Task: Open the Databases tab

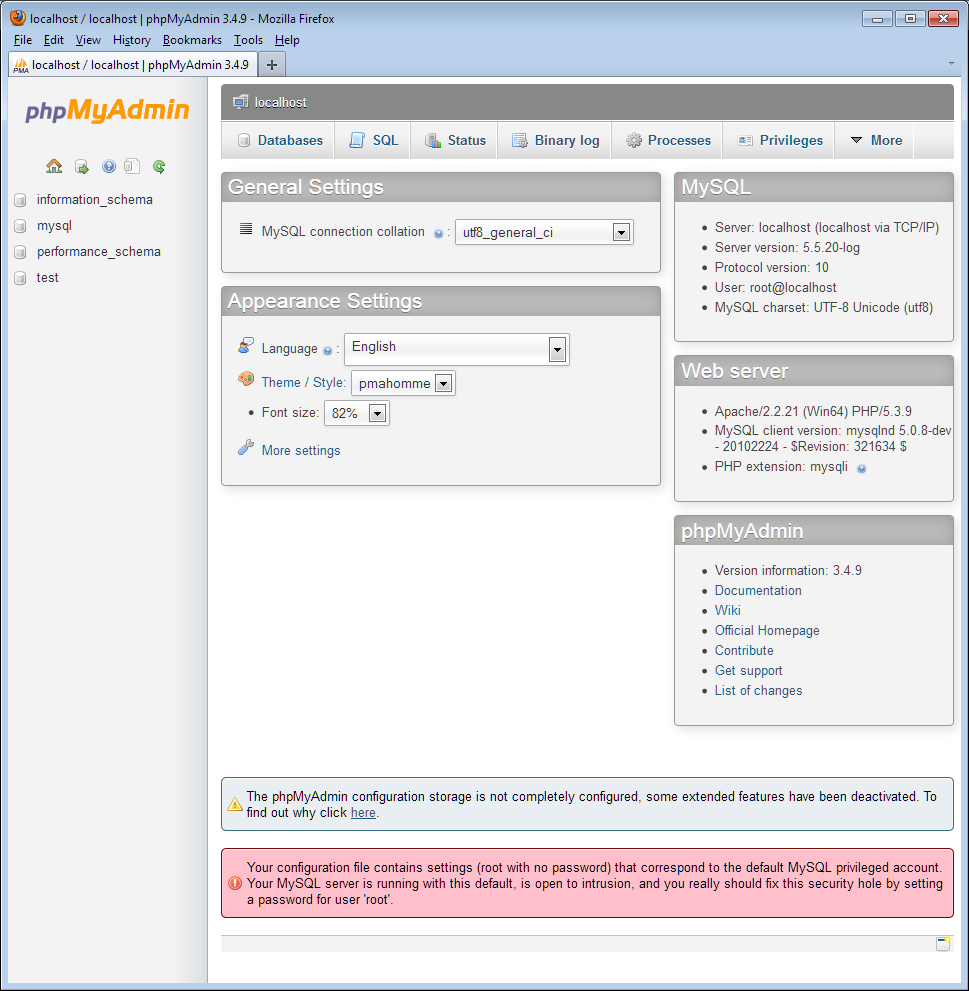Action: [279, 140]
